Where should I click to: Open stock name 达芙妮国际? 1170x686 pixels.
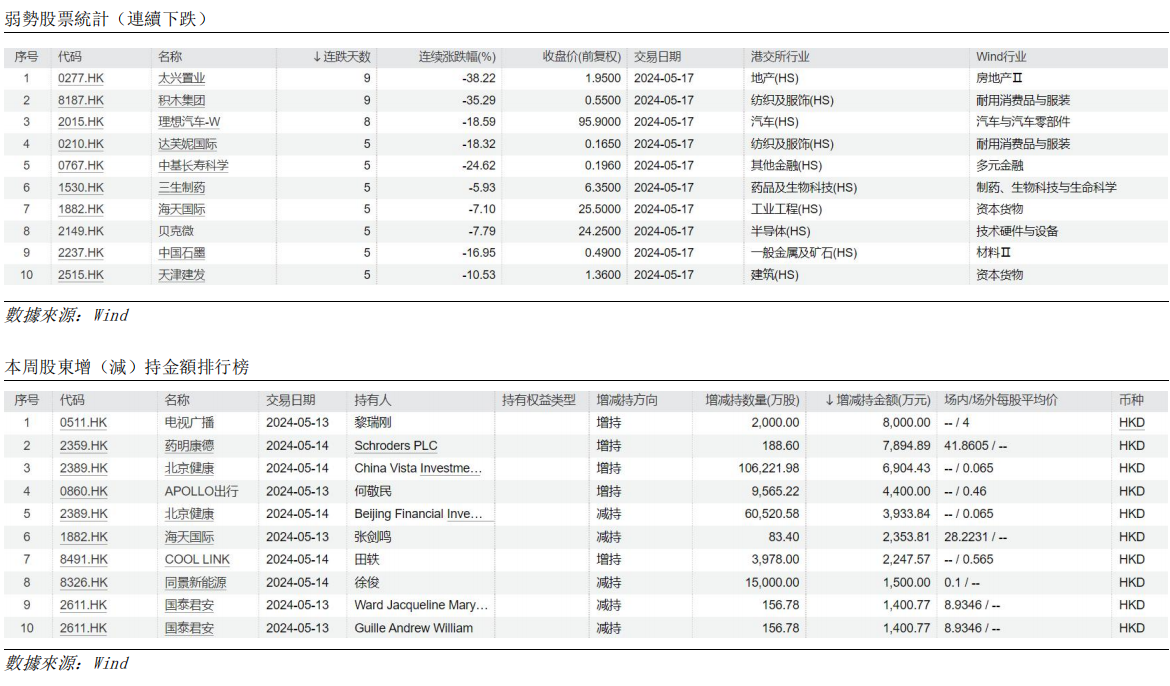187,144
